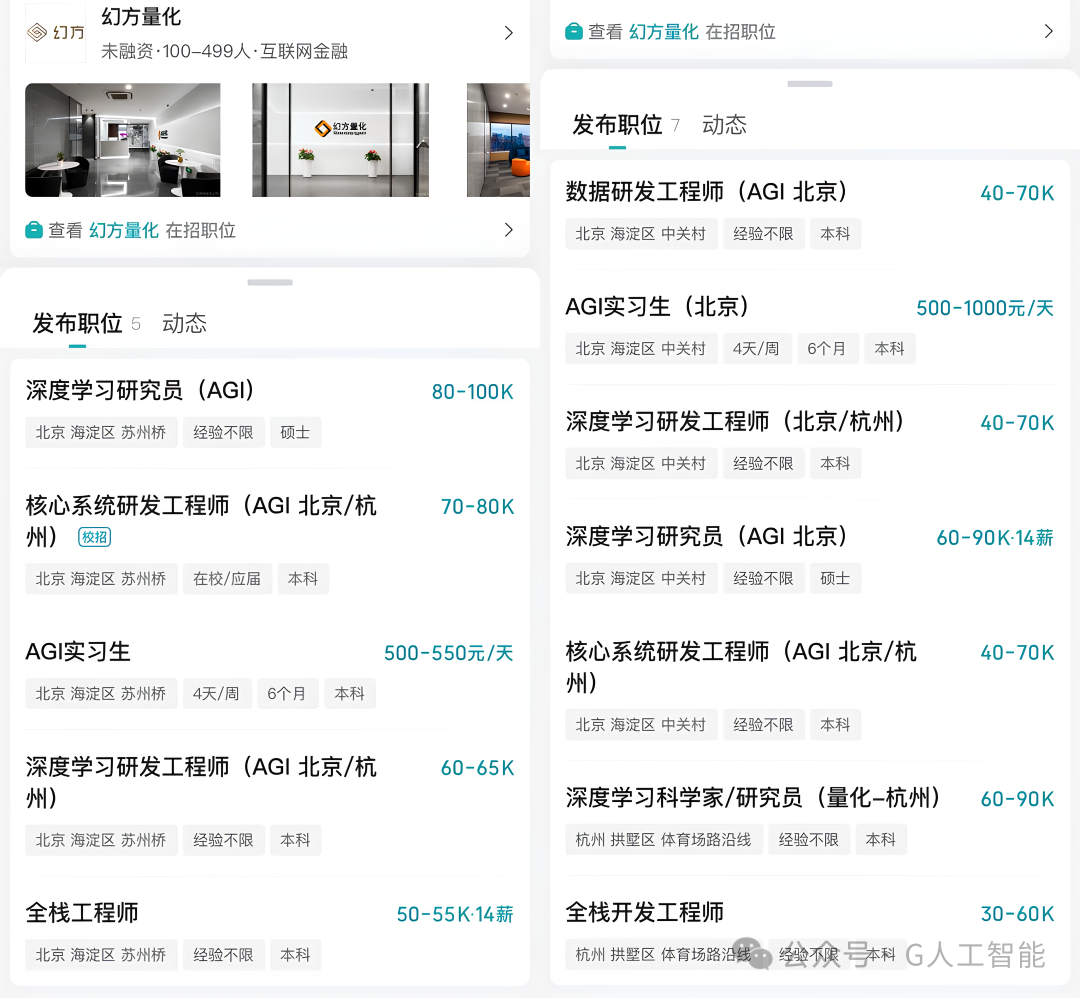Grab the left panel sheet drag handle
Viewport: 1080px width, 998px height.
click(x=270, y=282)
